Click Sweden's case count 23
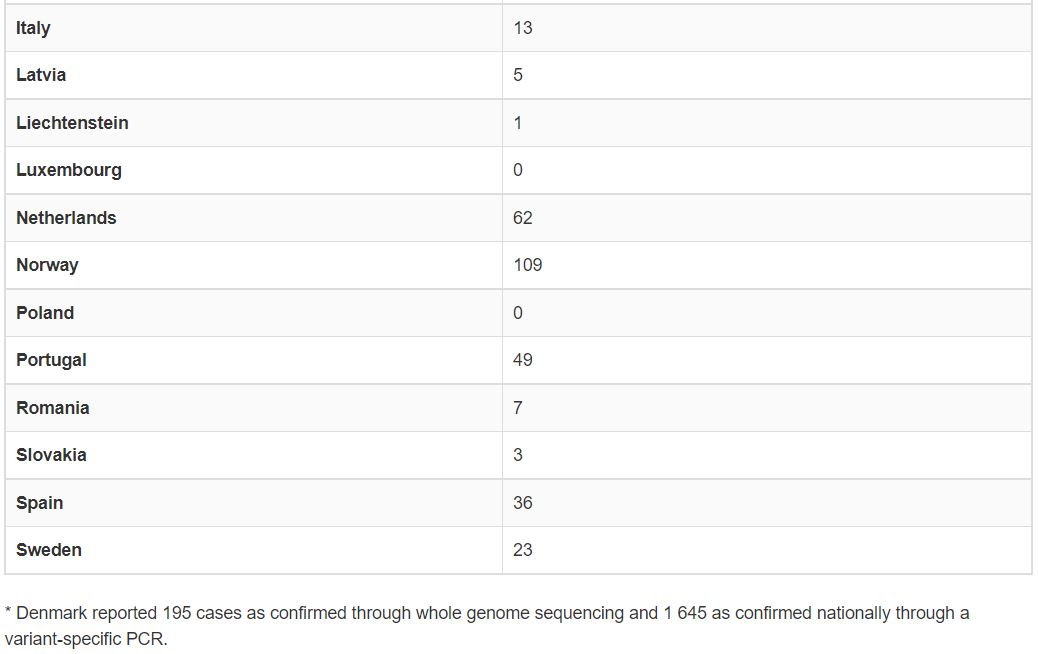 click(x=523, y=550)
